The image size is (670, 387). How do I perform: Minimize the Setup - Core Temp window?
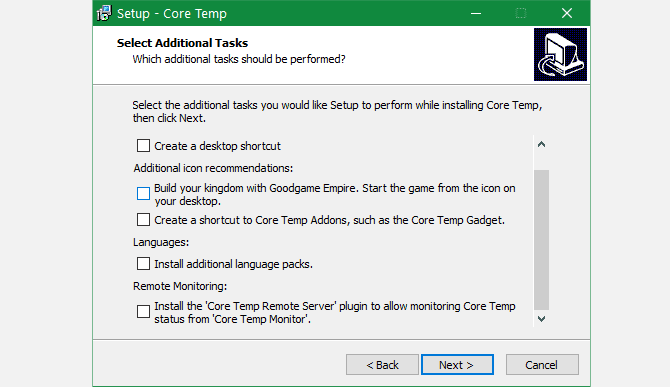476,13
